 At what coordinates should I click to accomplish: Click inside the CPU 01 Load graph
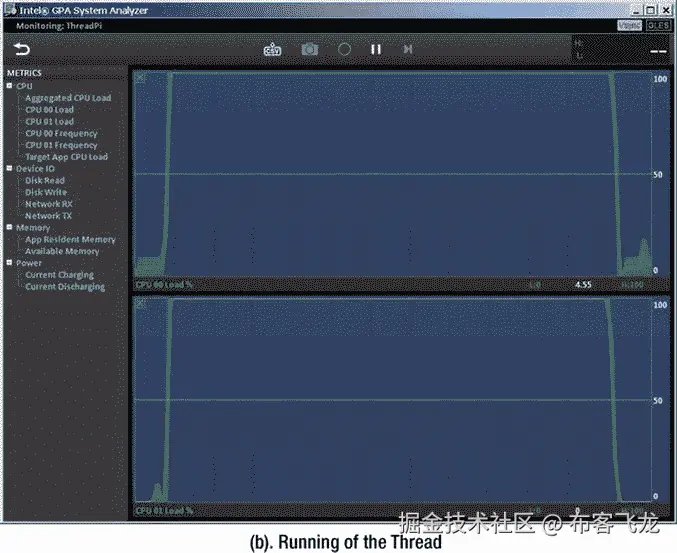point(392,400)
